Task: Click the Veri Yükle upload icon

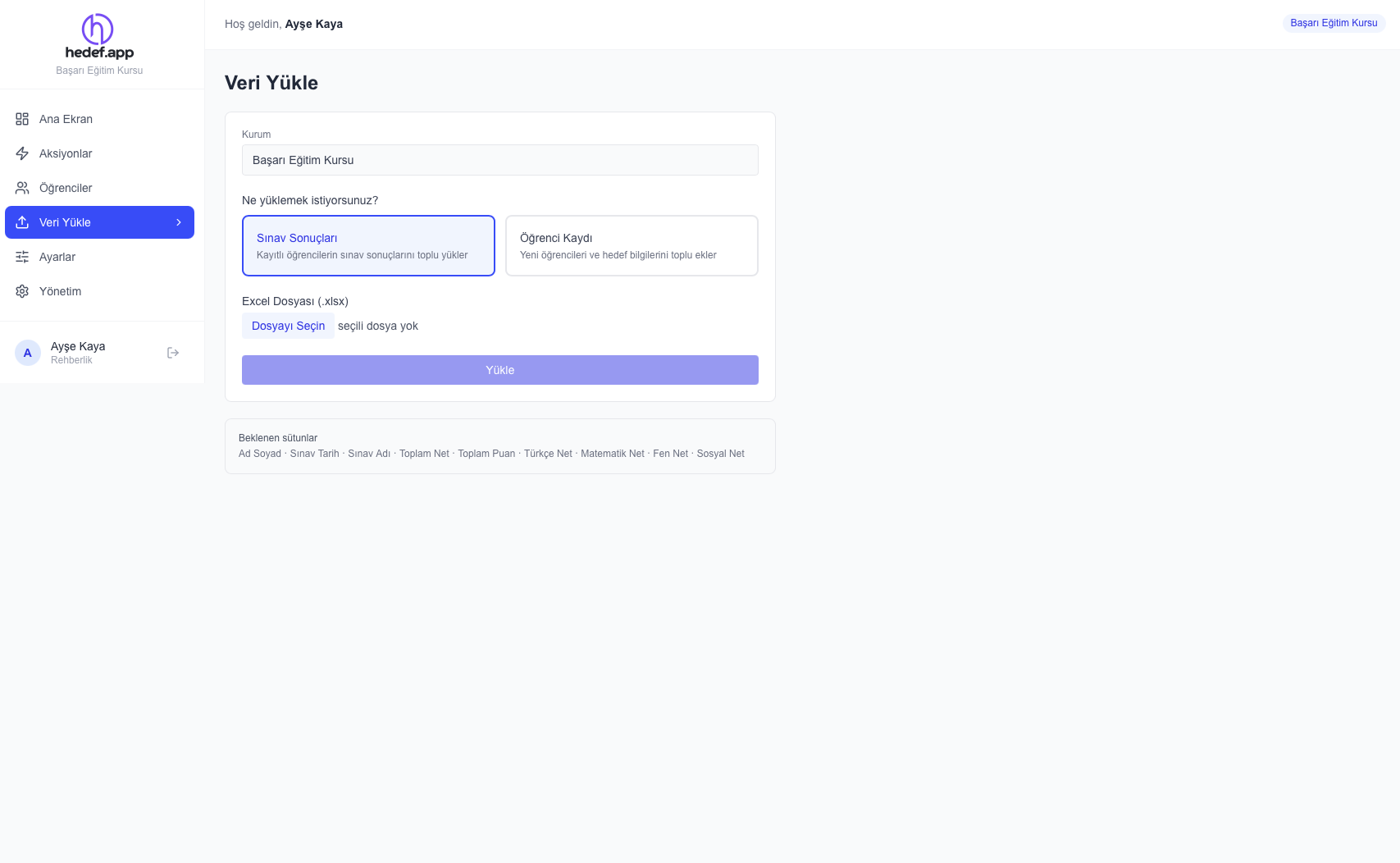Action: (22, 222)
